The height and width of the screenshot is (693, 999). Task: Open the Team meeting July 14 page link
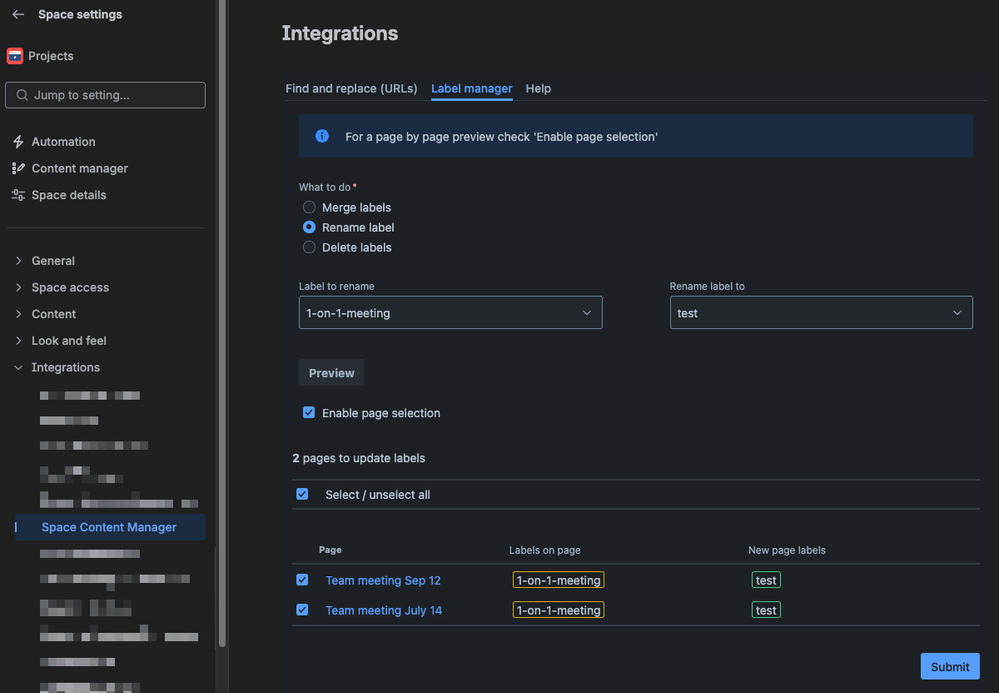pos(383,610)
